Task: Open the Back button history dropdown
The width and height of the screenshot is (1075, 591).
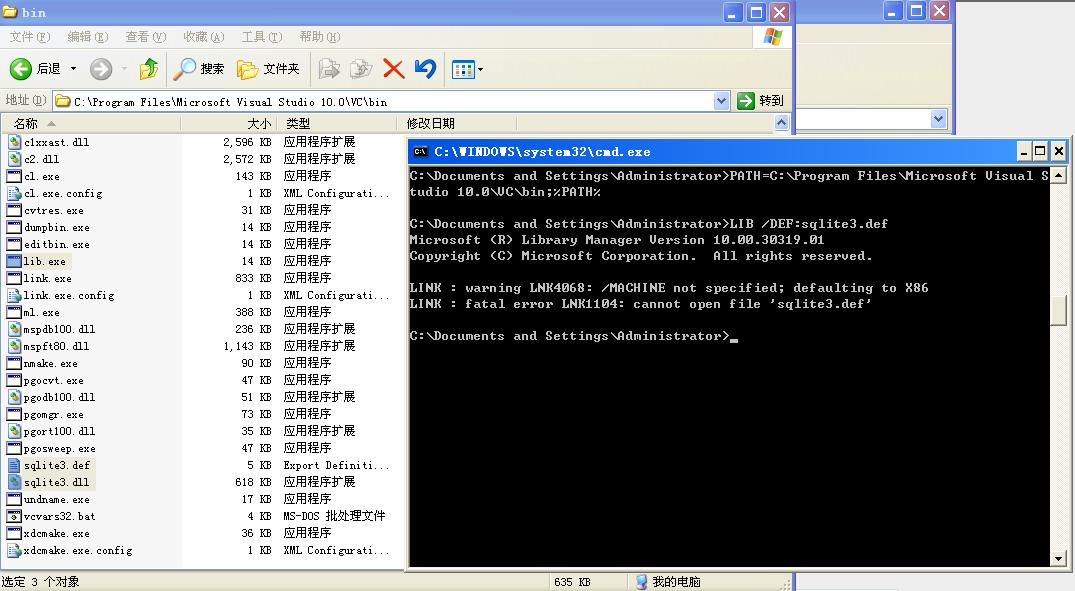Action: pos(73,69)
